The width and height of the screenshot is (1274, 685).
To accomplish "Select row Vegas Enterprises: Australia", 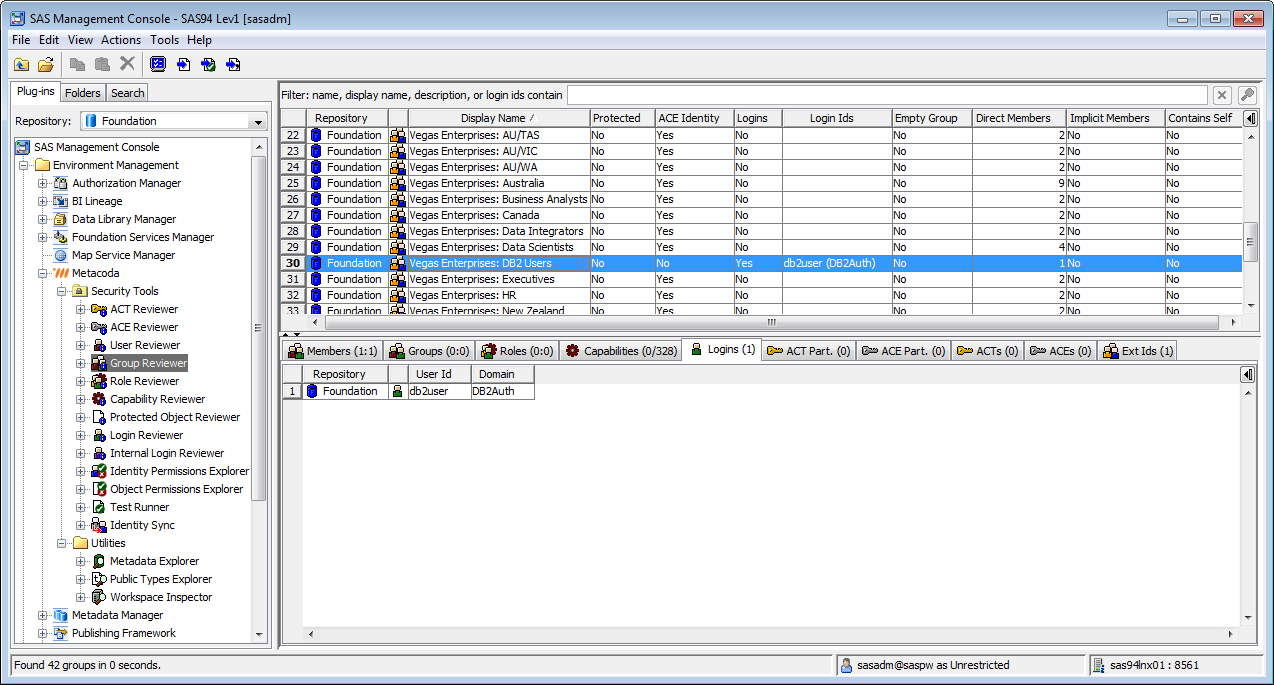I will tap(760, 183).
